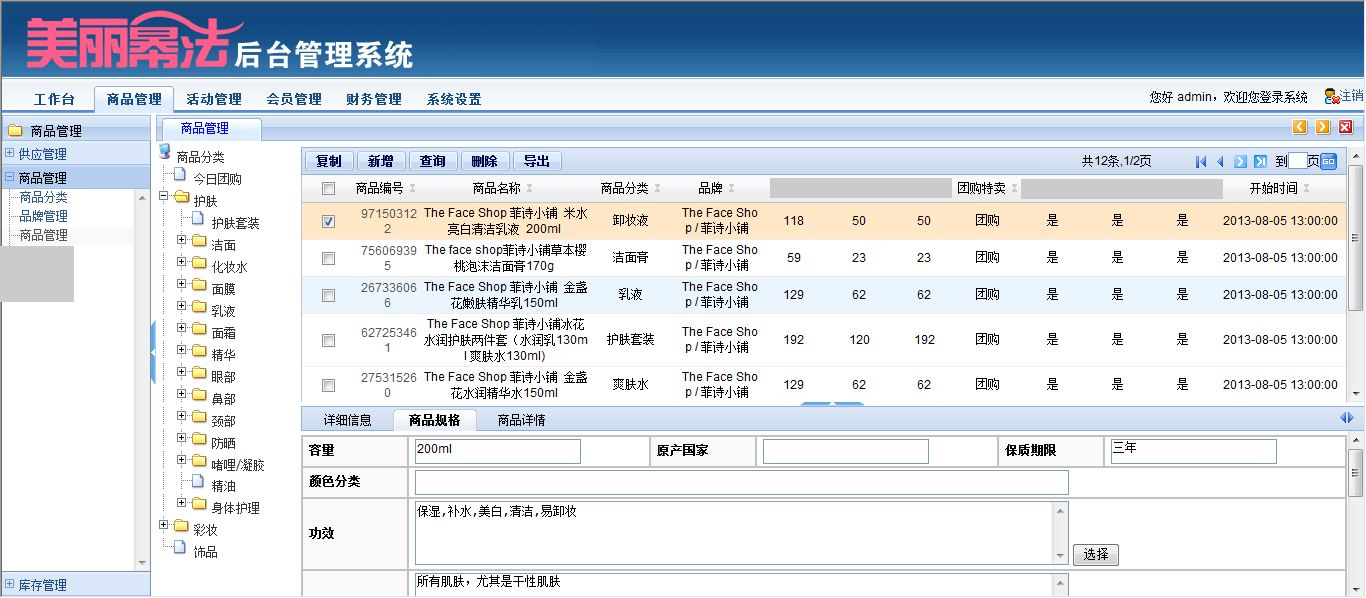Click the logout person icon beside 注销
Viewport: 1366px width, 598px height.
tap(1329, 97)
